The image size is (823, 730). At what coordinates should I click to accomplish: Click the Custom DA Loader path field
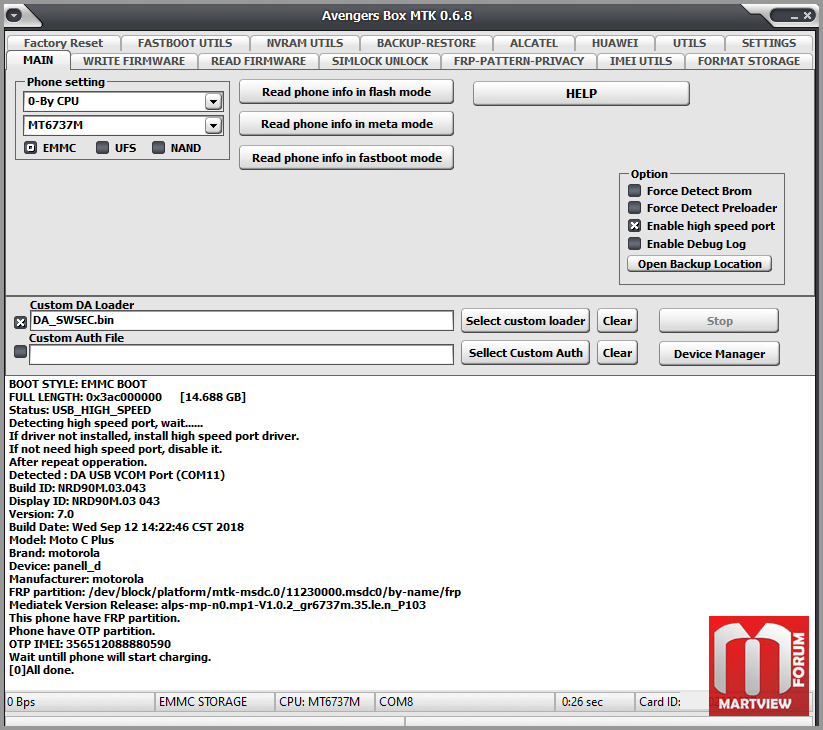coord(241,321)
